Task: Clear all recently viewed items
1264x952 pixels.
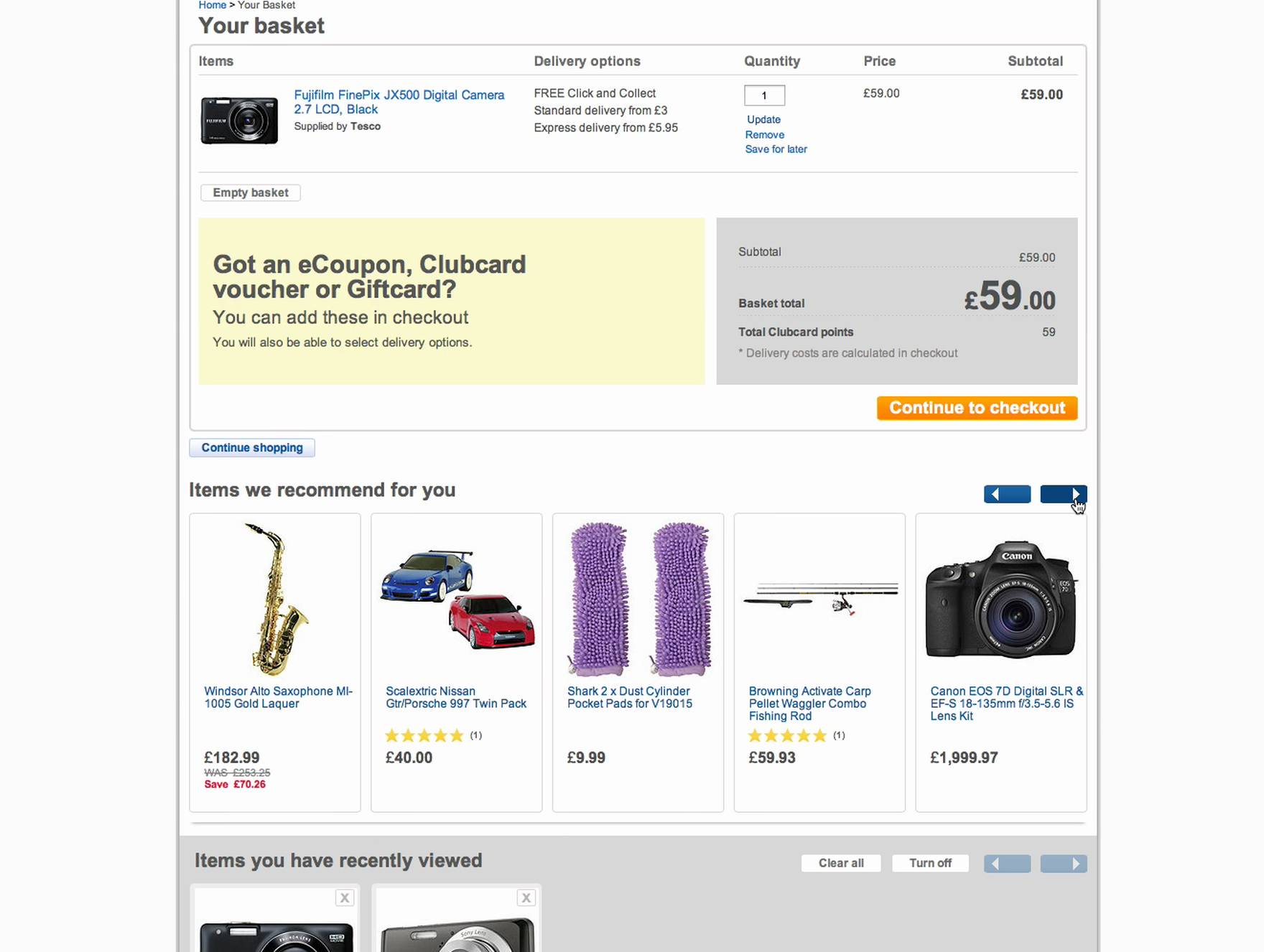Action: pos(841,863)
